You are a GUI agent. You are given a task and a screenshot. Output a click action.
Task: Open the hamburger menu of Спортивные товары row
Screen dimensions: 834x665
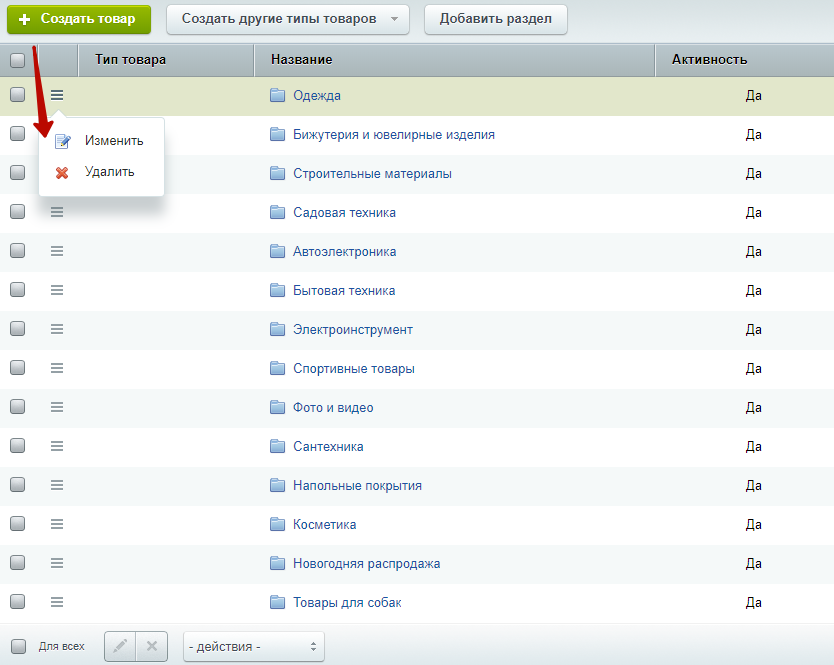click(x=57, y=368)
